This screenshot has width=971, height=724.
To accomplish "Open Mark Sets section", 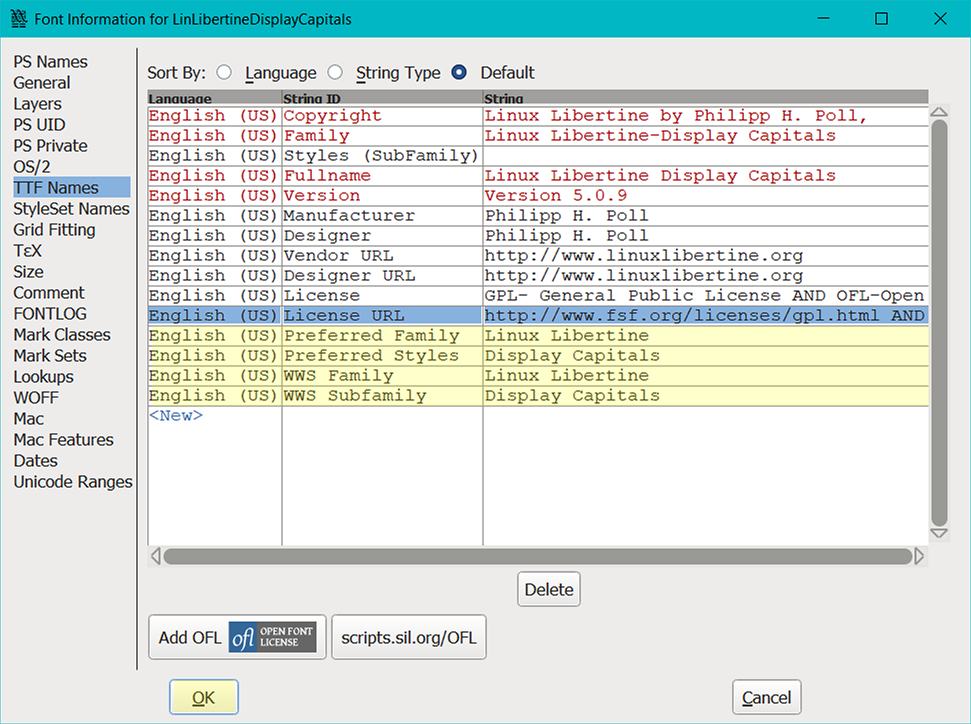I will [x=50, y=356].
